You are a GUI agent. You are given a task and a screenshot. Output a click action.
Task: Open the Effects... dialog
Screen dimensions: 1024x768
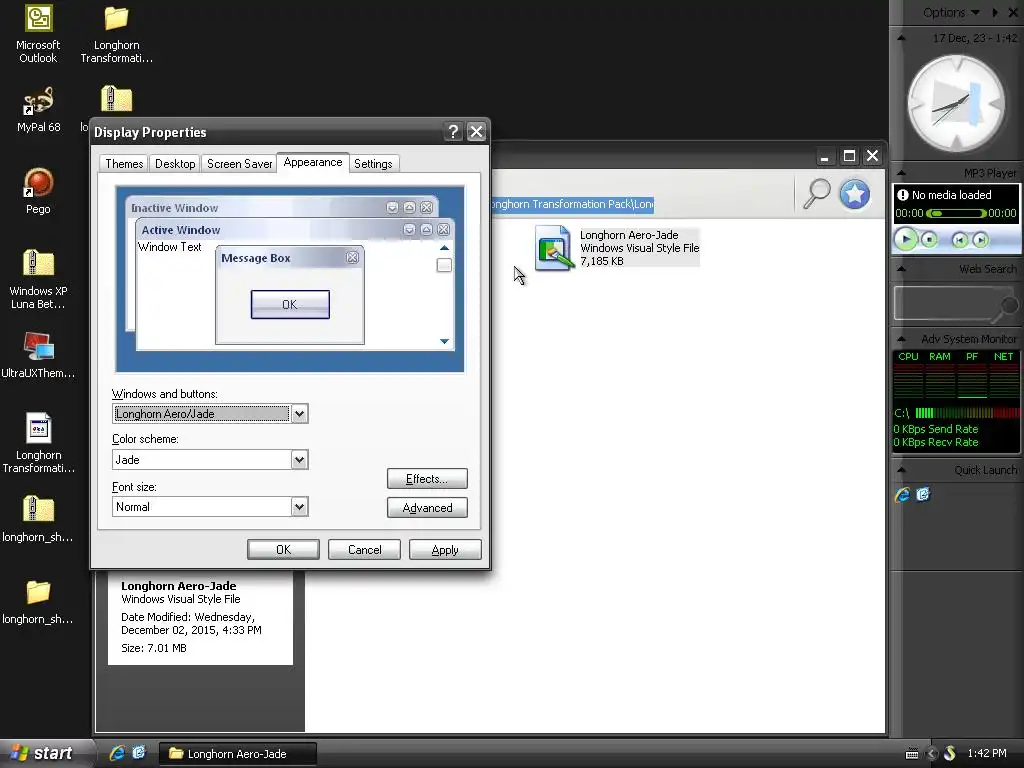[427, 479]
